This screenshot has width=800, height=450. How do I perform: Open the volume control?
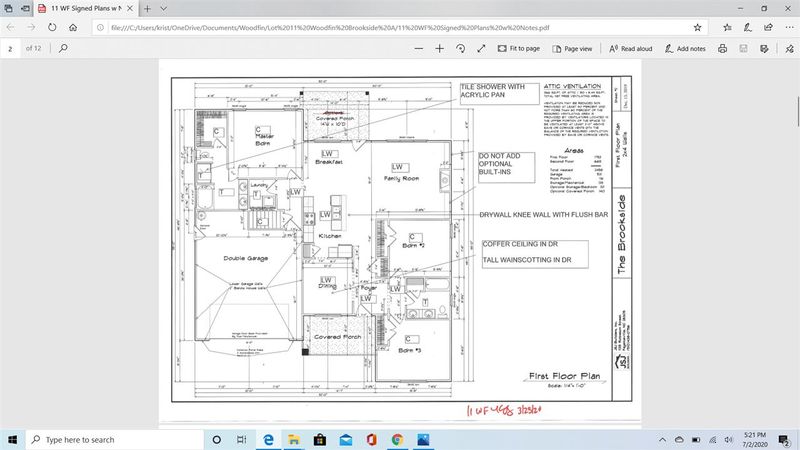[x=729, y=439]
